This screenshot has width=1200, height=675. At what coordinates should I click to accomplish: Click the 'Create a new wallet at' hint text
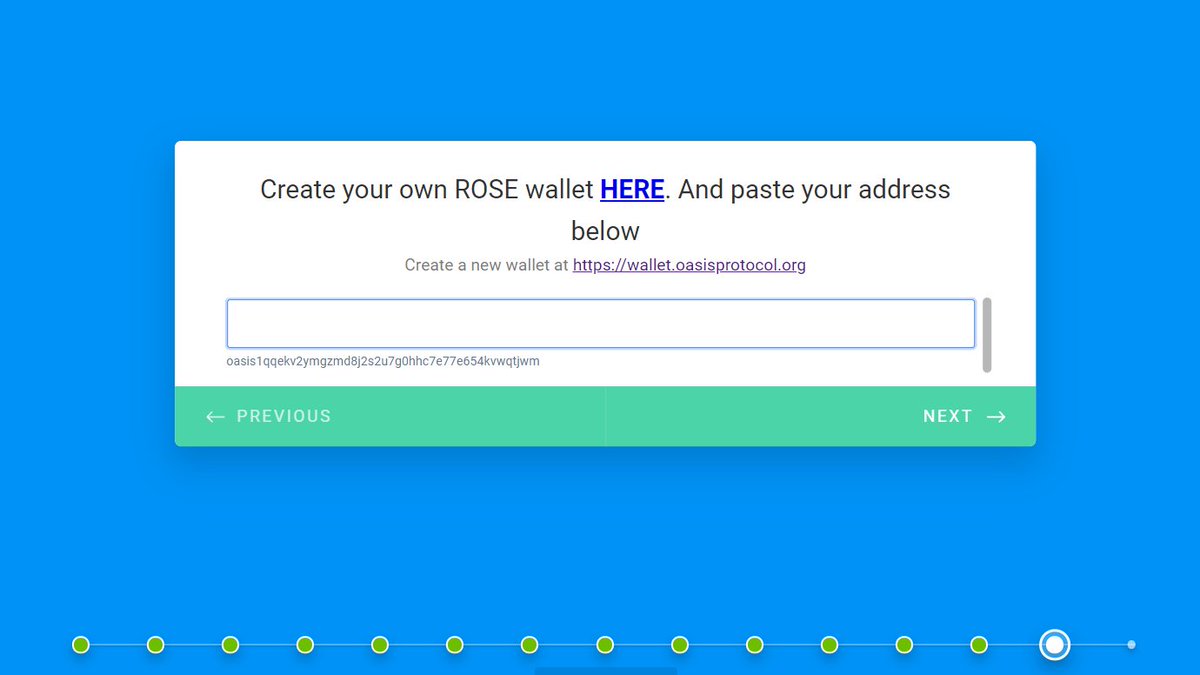pos(486,265)
